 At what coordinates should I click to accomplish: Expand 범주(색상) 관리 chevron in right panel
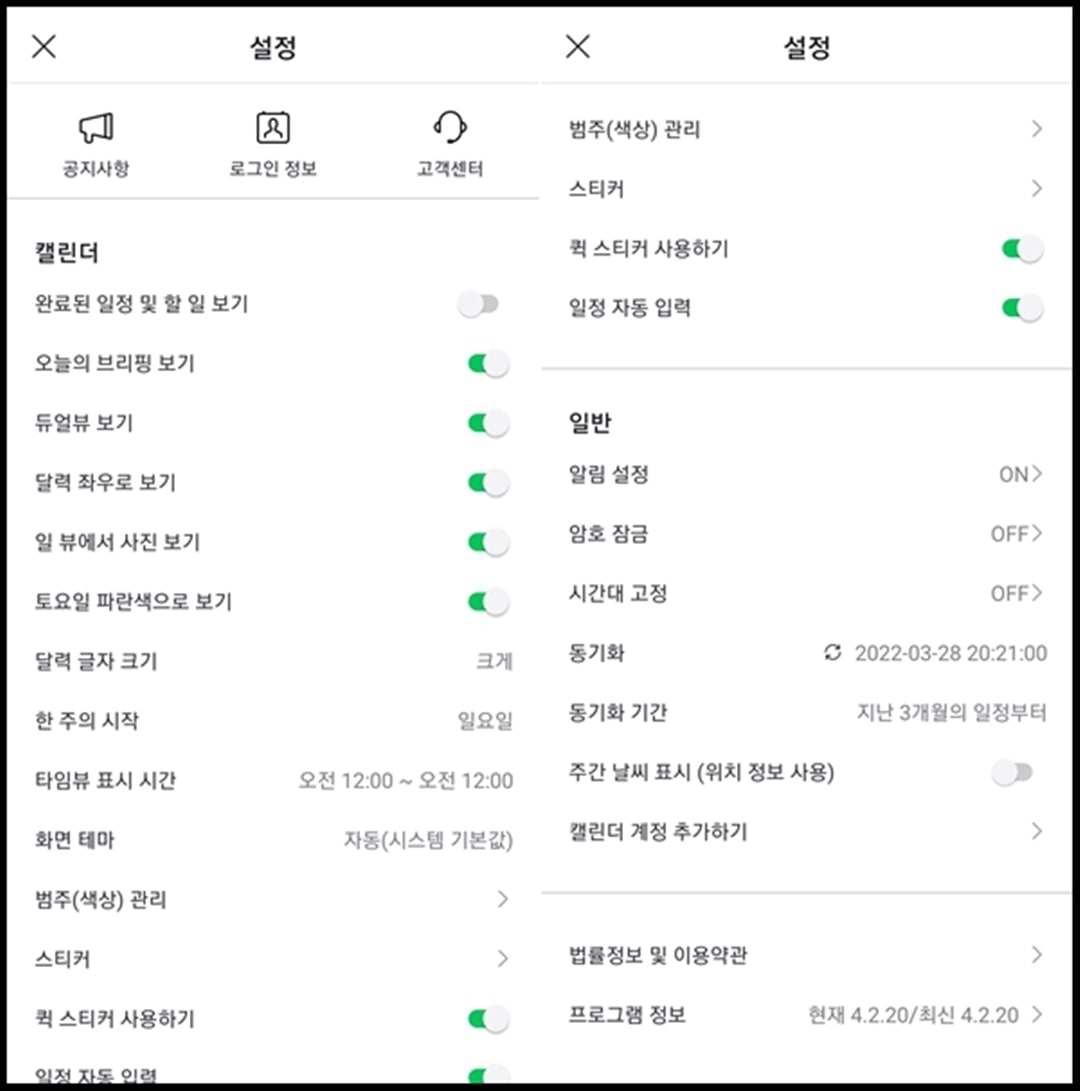[1037, 129]
